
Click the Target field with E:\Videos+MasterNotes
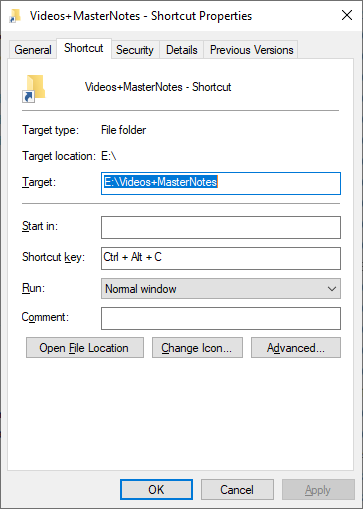pyautogui.click(x=221, y=183)
